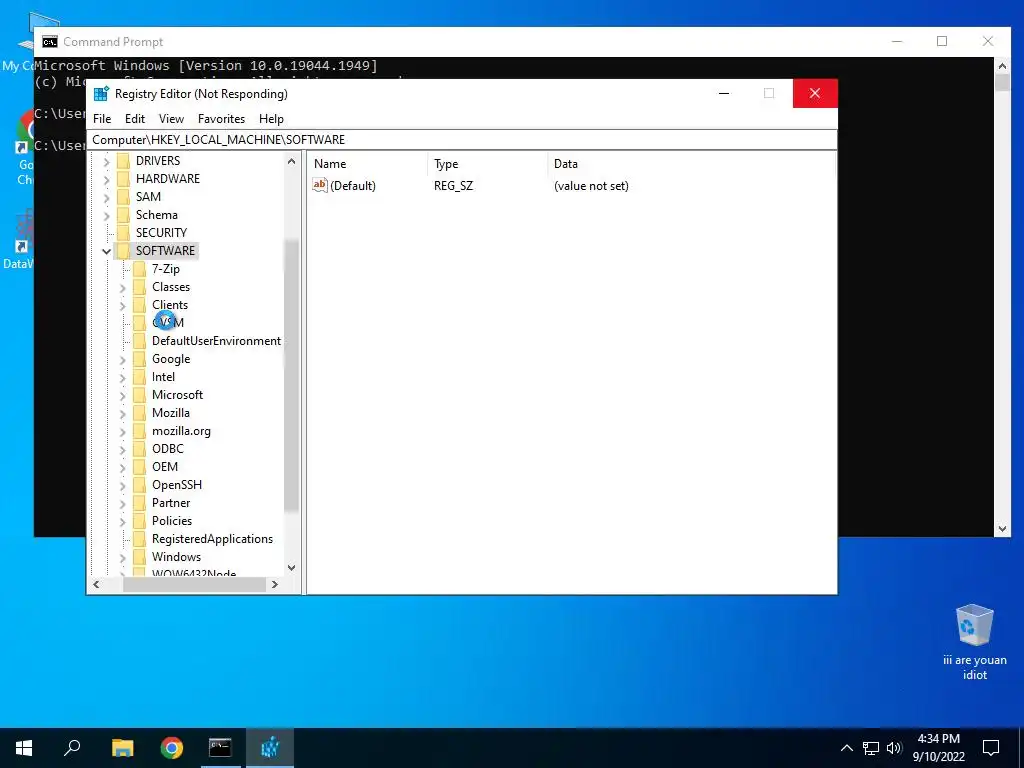
Task: Open the notification center icon
Action: (x=991, y=748)
